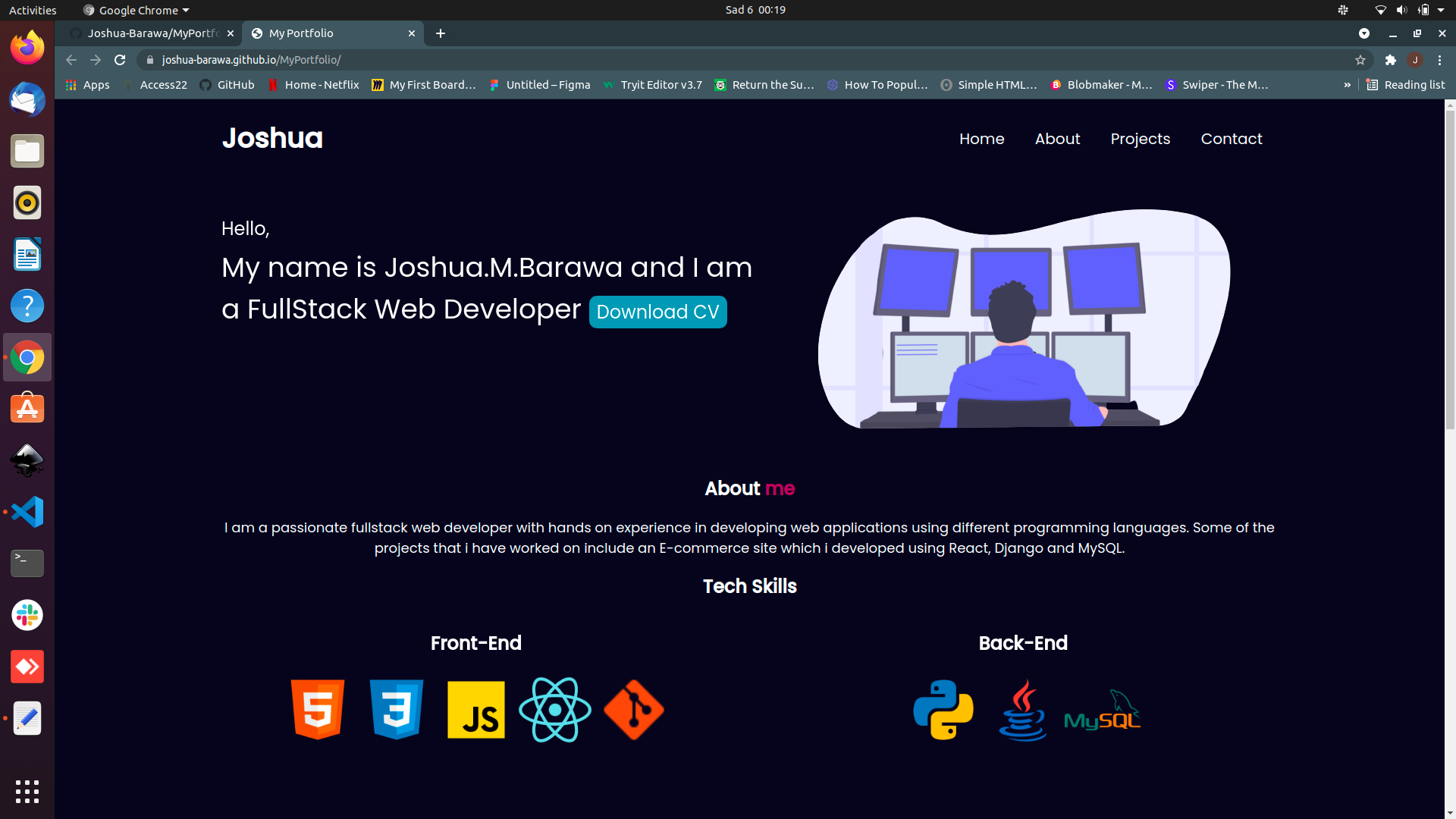Reload the page with the refresh icon
Screen dimensions: 1456x819
(x=120, y=60)
